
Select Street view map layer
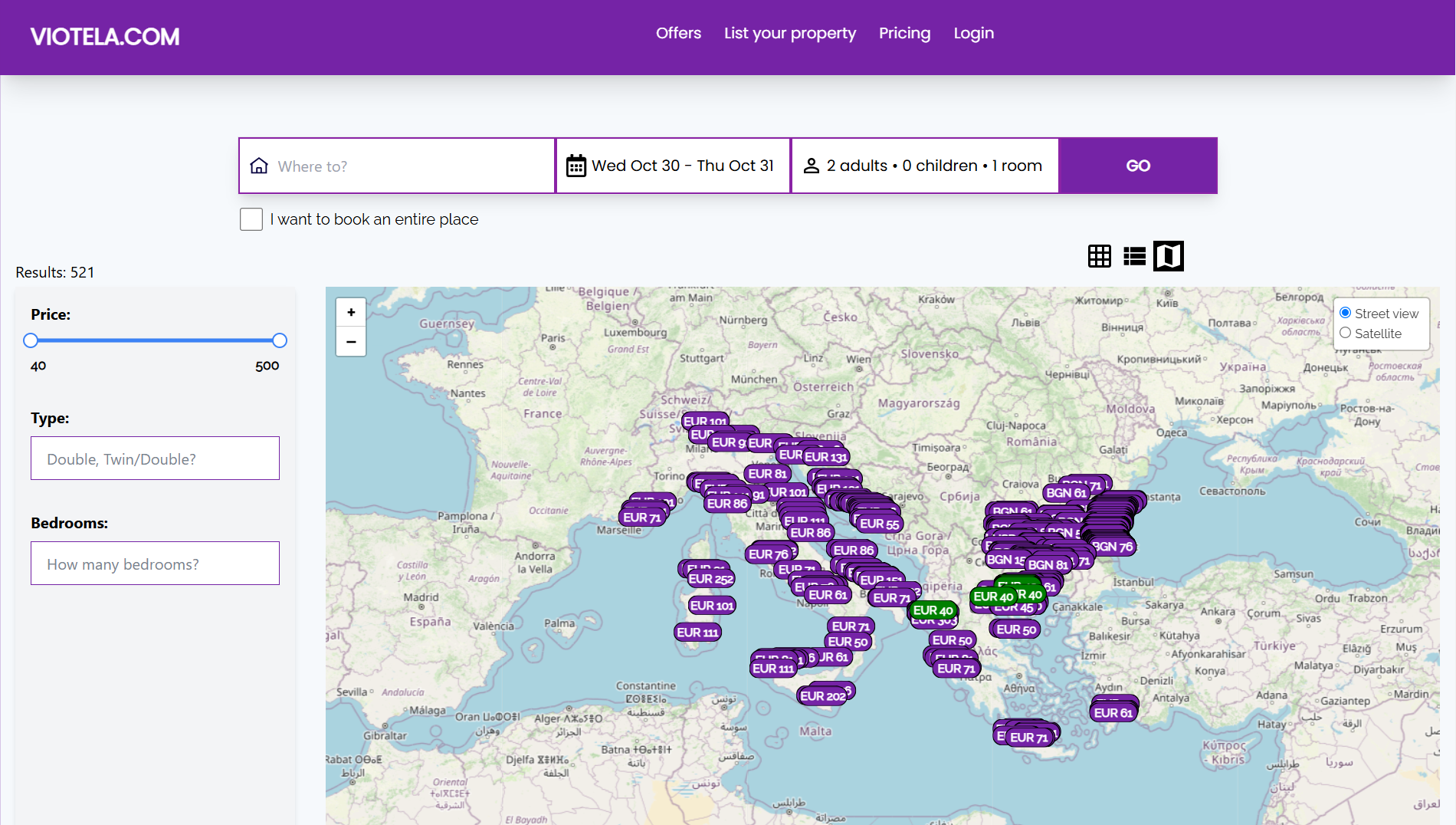[x=1345, y=313]
